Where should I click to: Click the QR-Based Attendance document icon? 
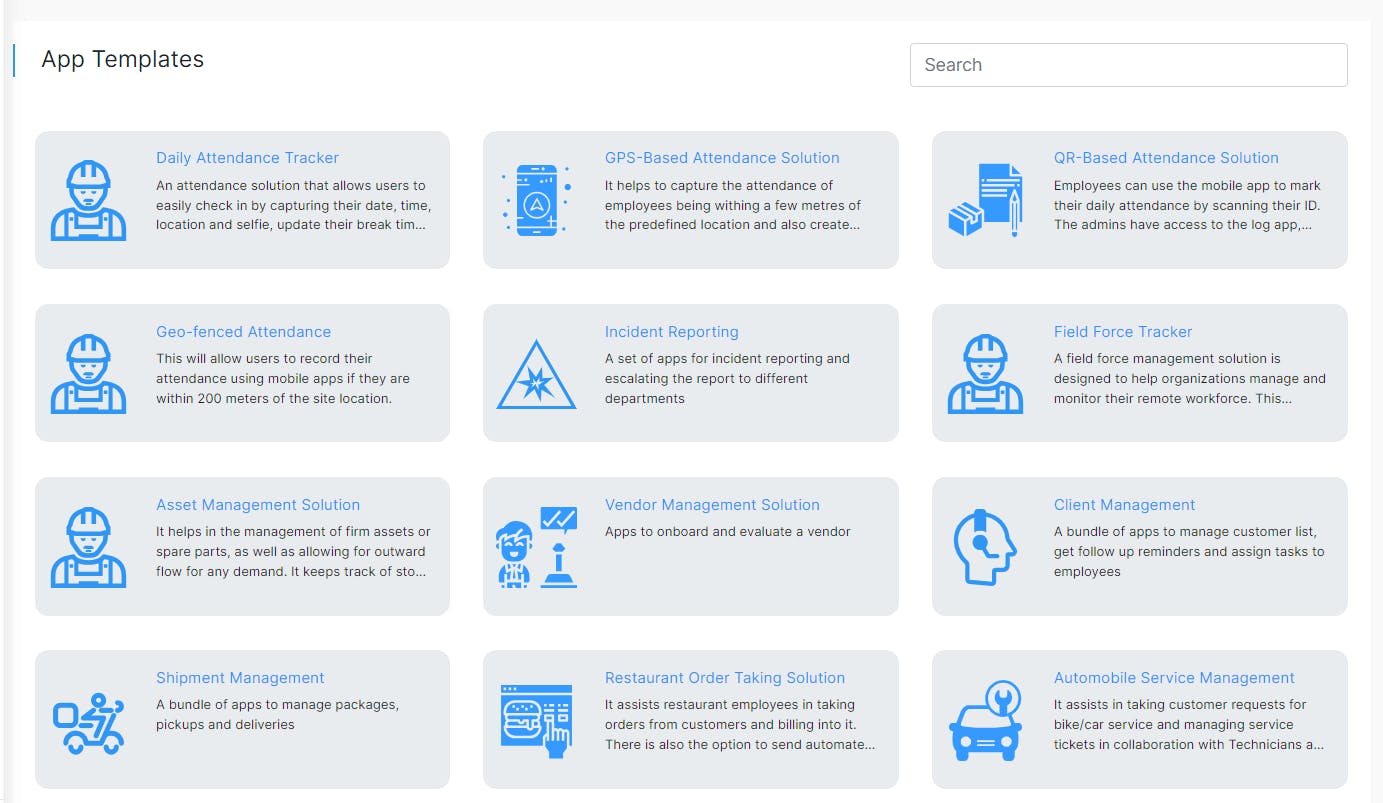click(x=986, y=201)
